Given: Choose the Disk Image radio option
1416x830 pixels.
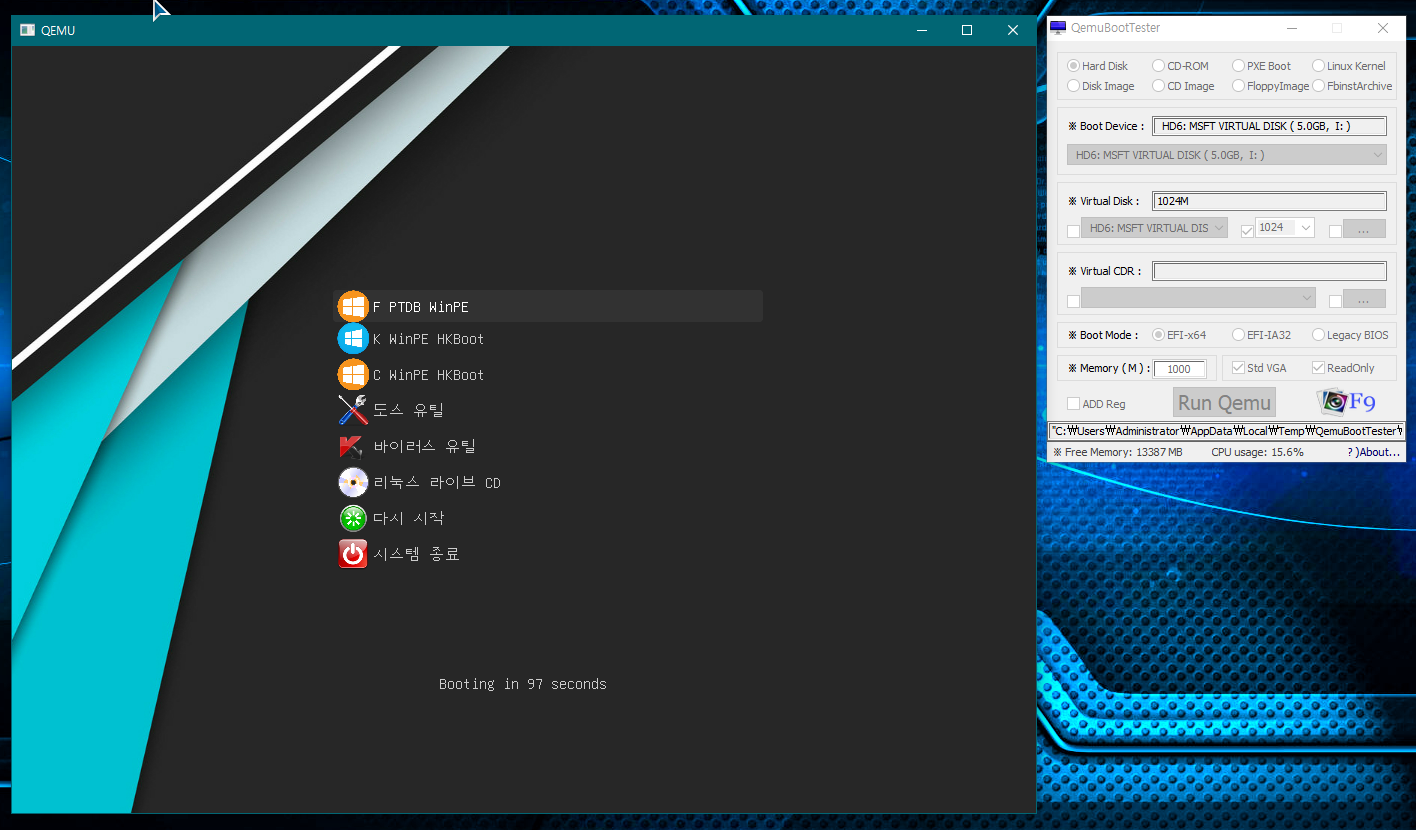Looking at the screenshot, I should click(x=1074, y=86).
